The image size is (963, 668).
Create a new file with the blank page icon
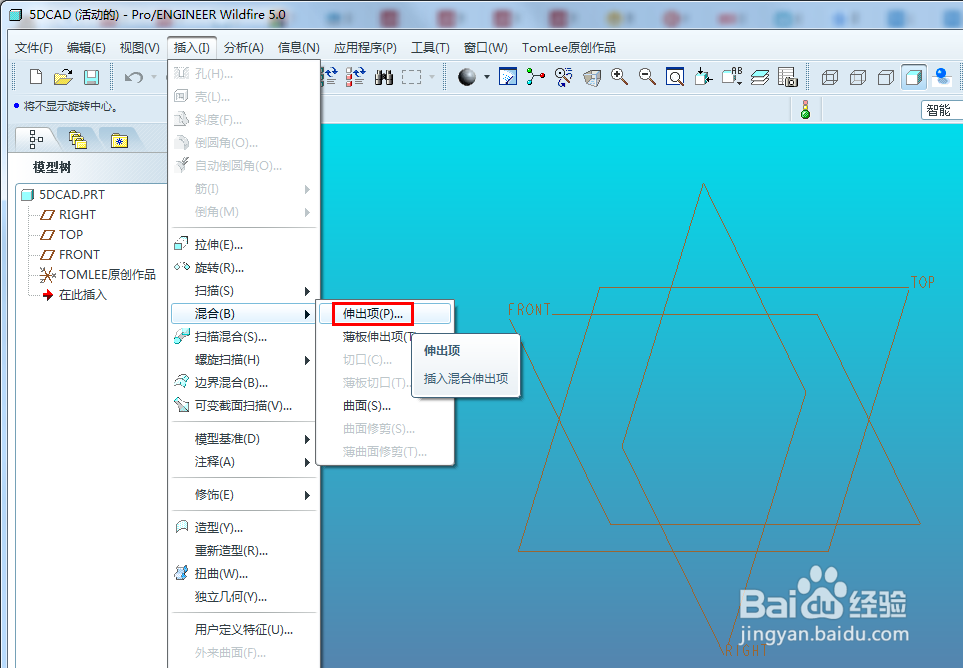tap(36, 77)
